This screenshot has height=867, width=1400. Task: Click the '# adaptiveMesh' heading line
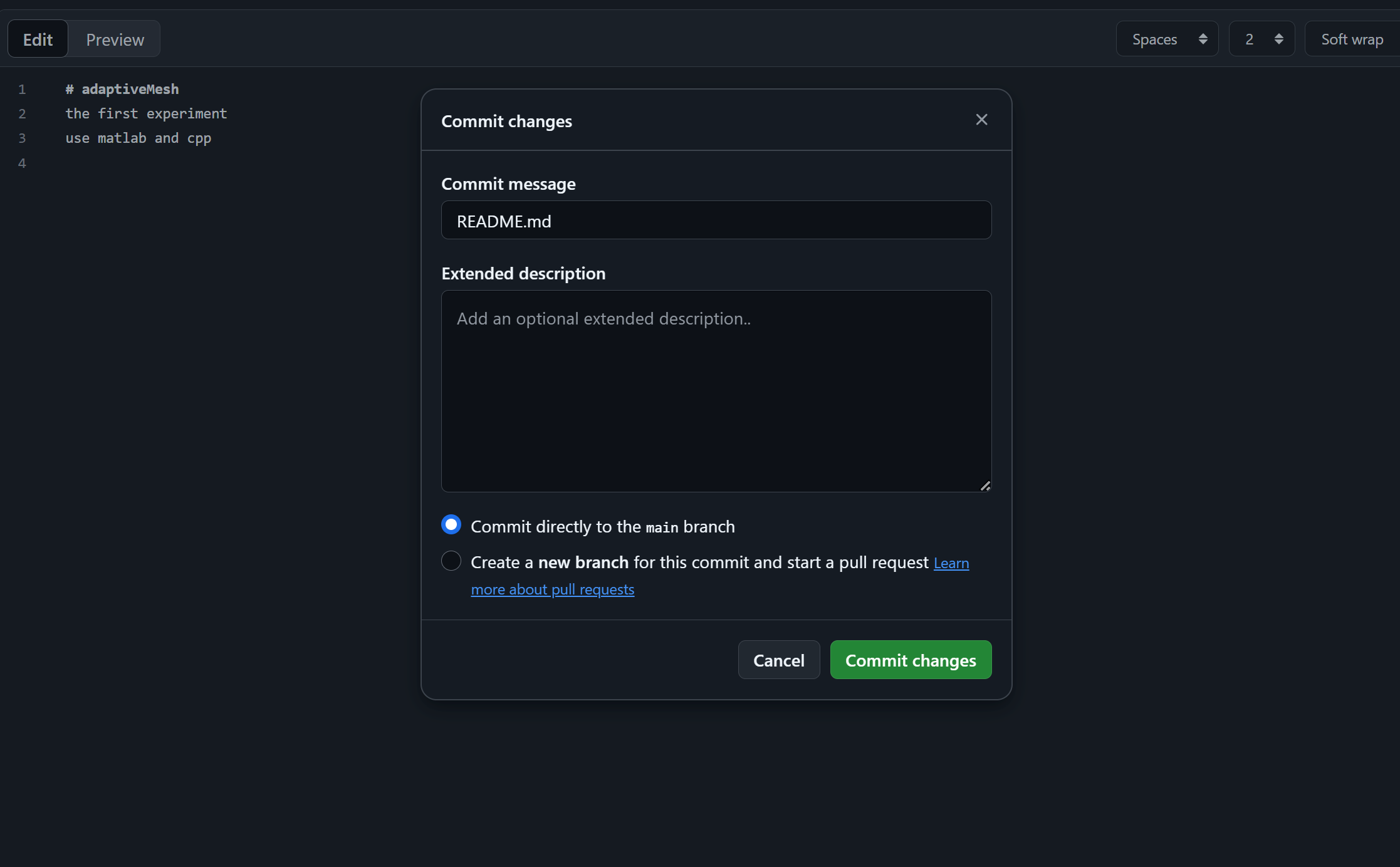122,90
